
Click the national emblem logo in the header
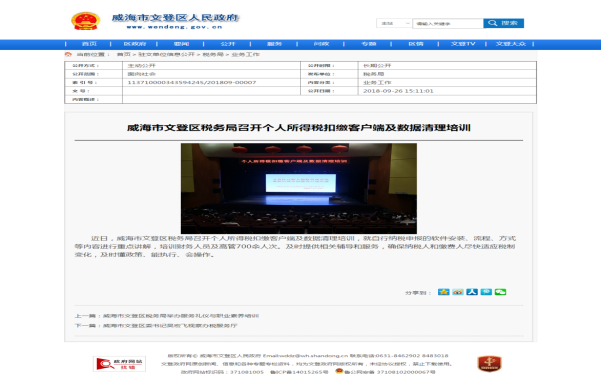[85, 21]
